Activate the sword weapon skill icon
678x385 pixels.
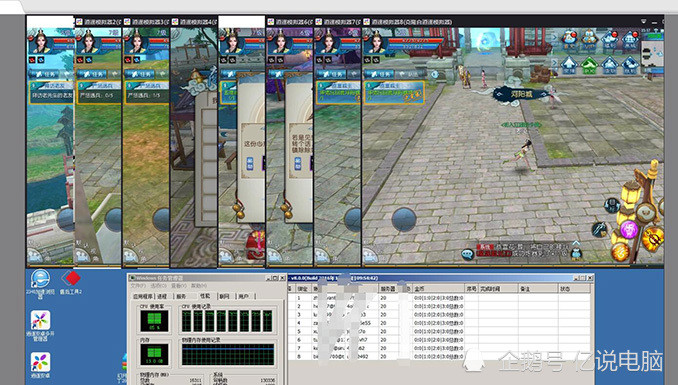click(x=599, y=229)
